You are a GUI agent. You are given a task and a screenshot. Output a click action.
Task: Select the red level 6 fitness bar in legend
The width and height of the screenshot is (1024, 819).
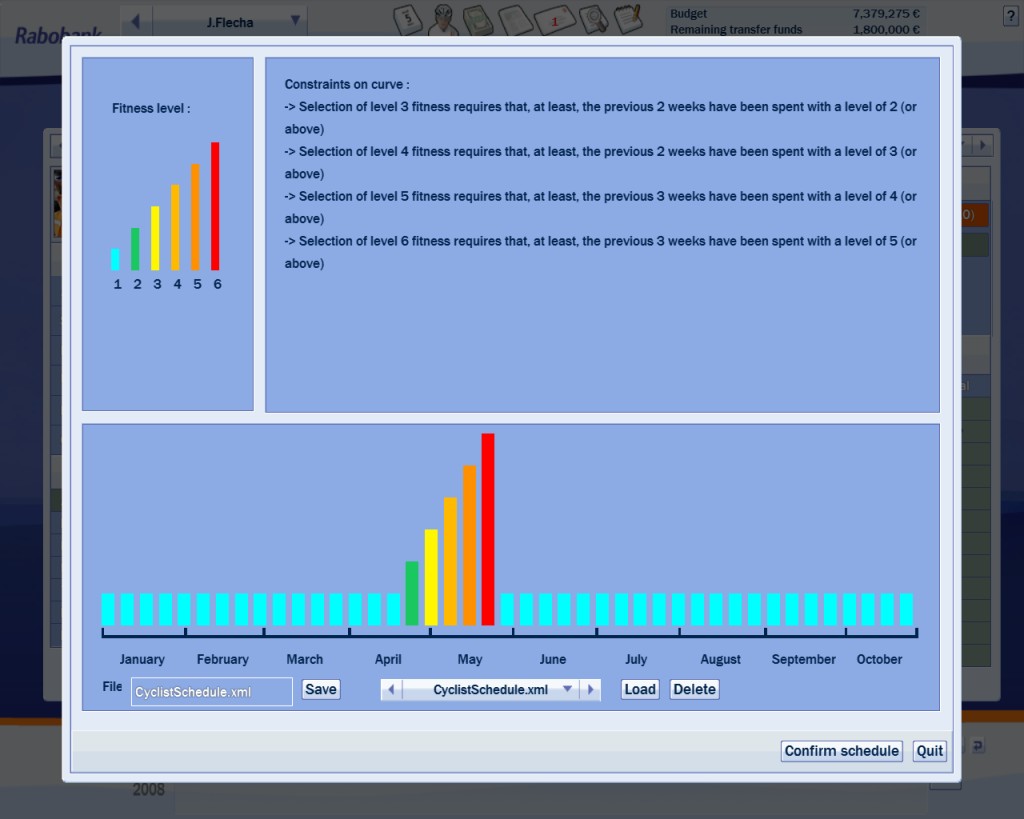(x=215, y=206)
